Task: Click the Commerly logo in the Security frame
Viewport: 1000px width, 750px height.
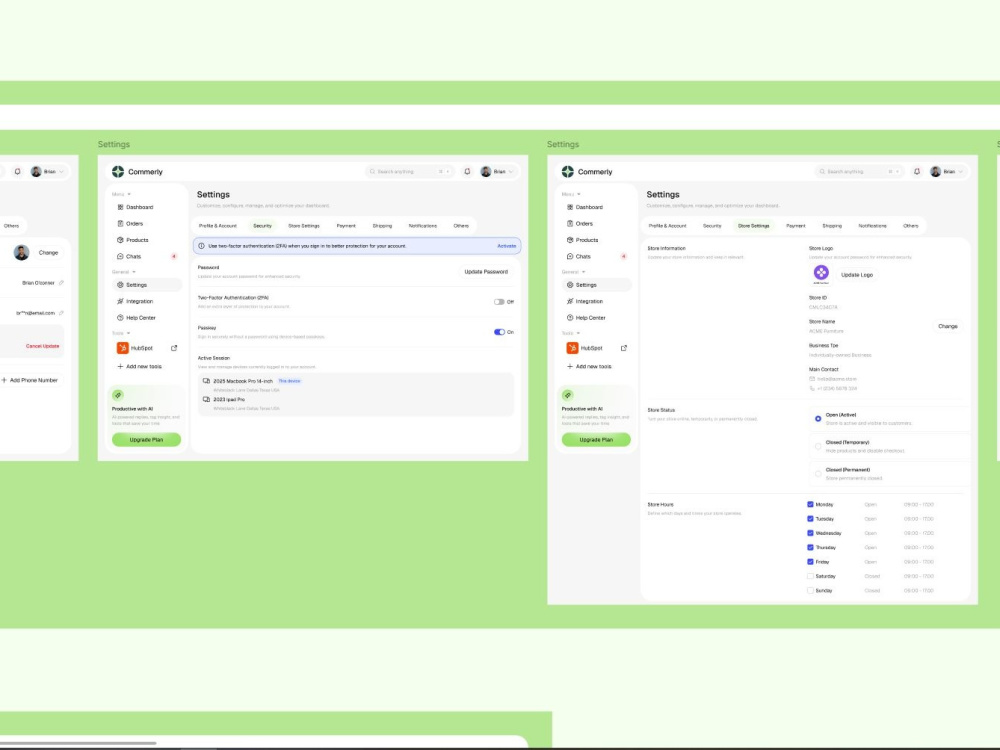Action: [x=118, y=172]
